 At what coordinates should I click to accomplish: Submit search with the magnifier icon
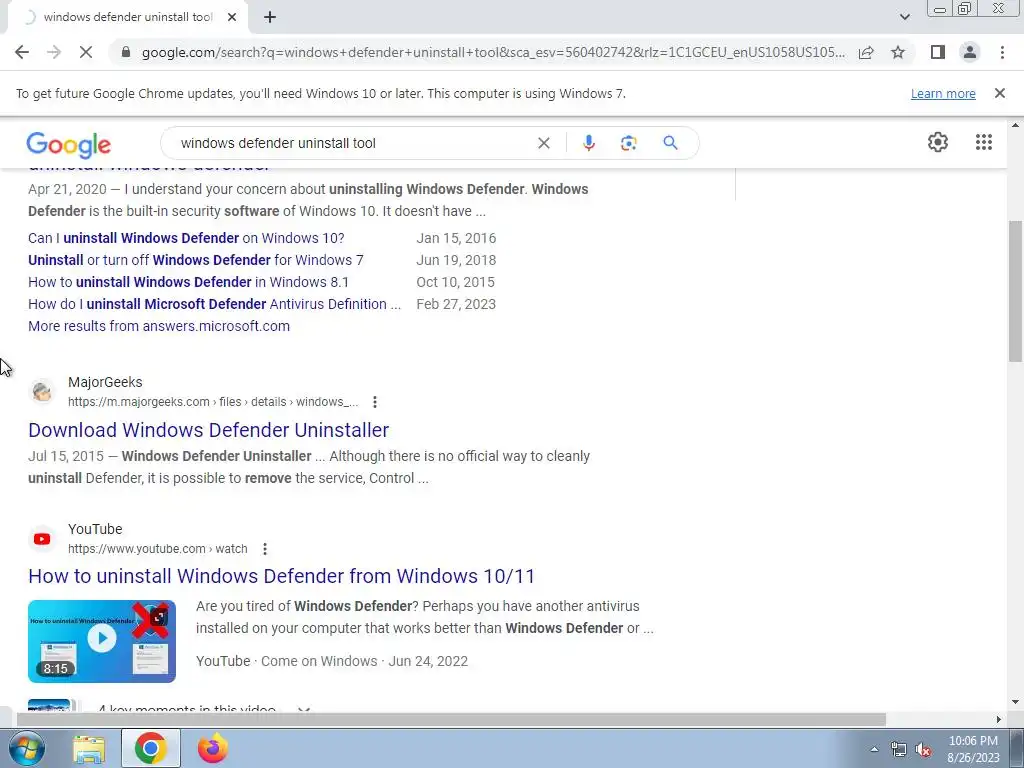click(670, 143)
